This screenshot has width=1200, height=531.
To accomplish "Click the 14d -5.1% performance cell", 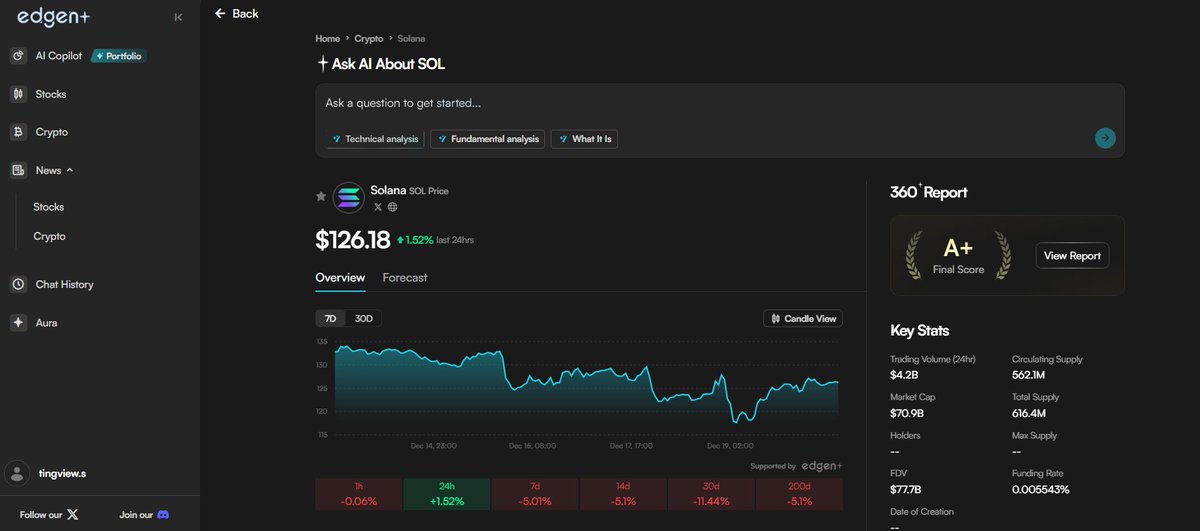I will 623,494.
